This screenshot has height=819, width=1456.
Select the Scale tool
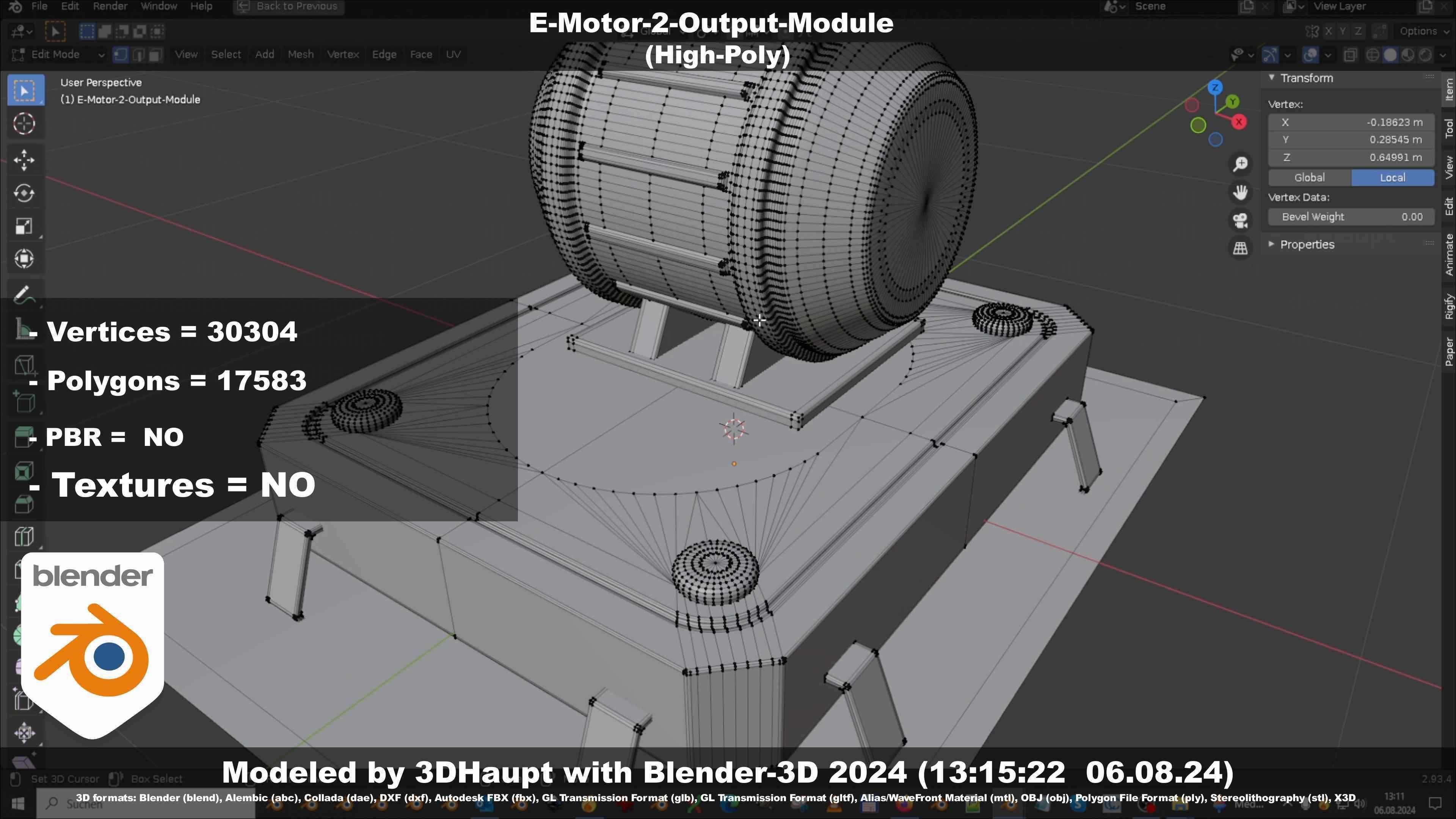click(x=24, y=226)
